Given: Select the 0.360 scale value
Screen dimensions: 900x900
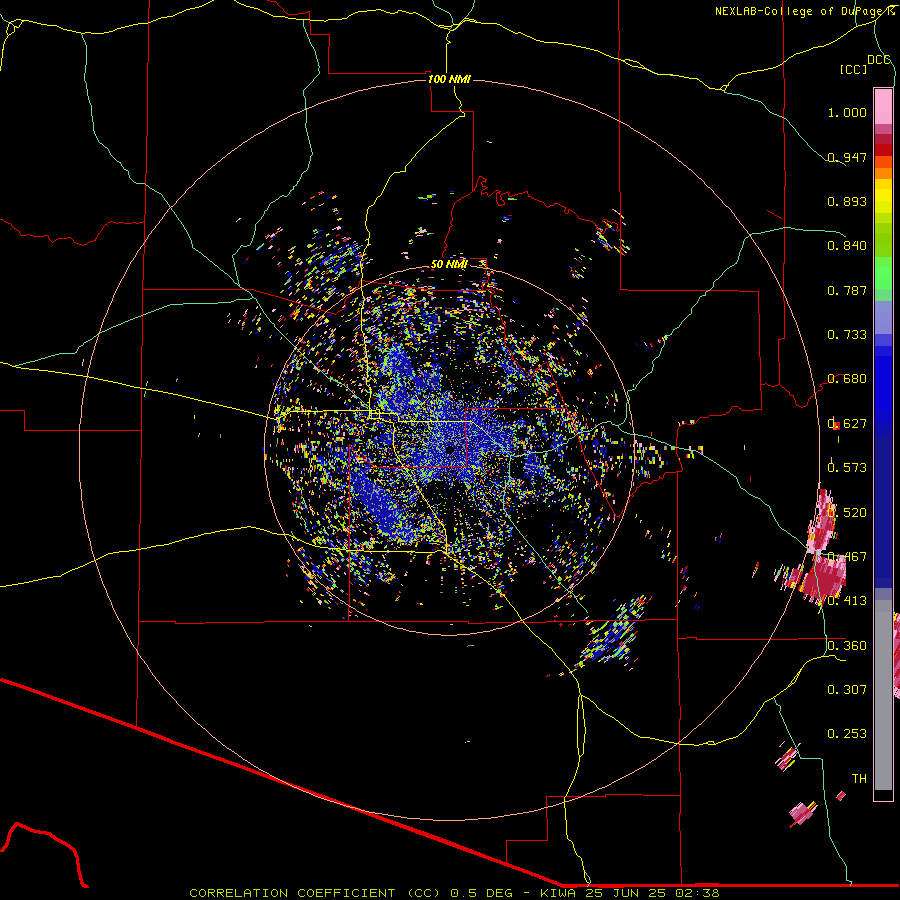Looking at the screenshot, I should [x=847, y=646].
